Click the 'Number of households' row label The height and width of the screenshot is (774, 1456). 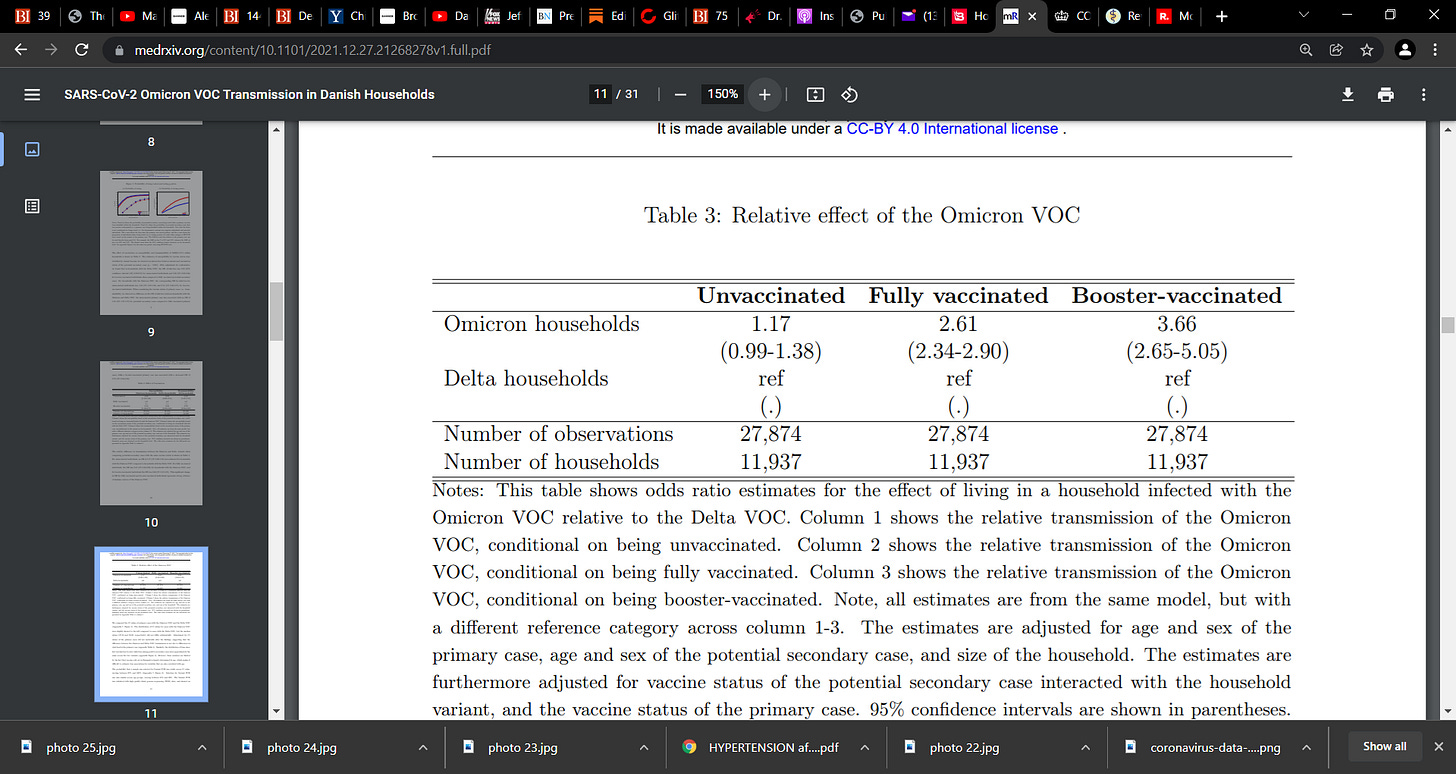point(551,462)
